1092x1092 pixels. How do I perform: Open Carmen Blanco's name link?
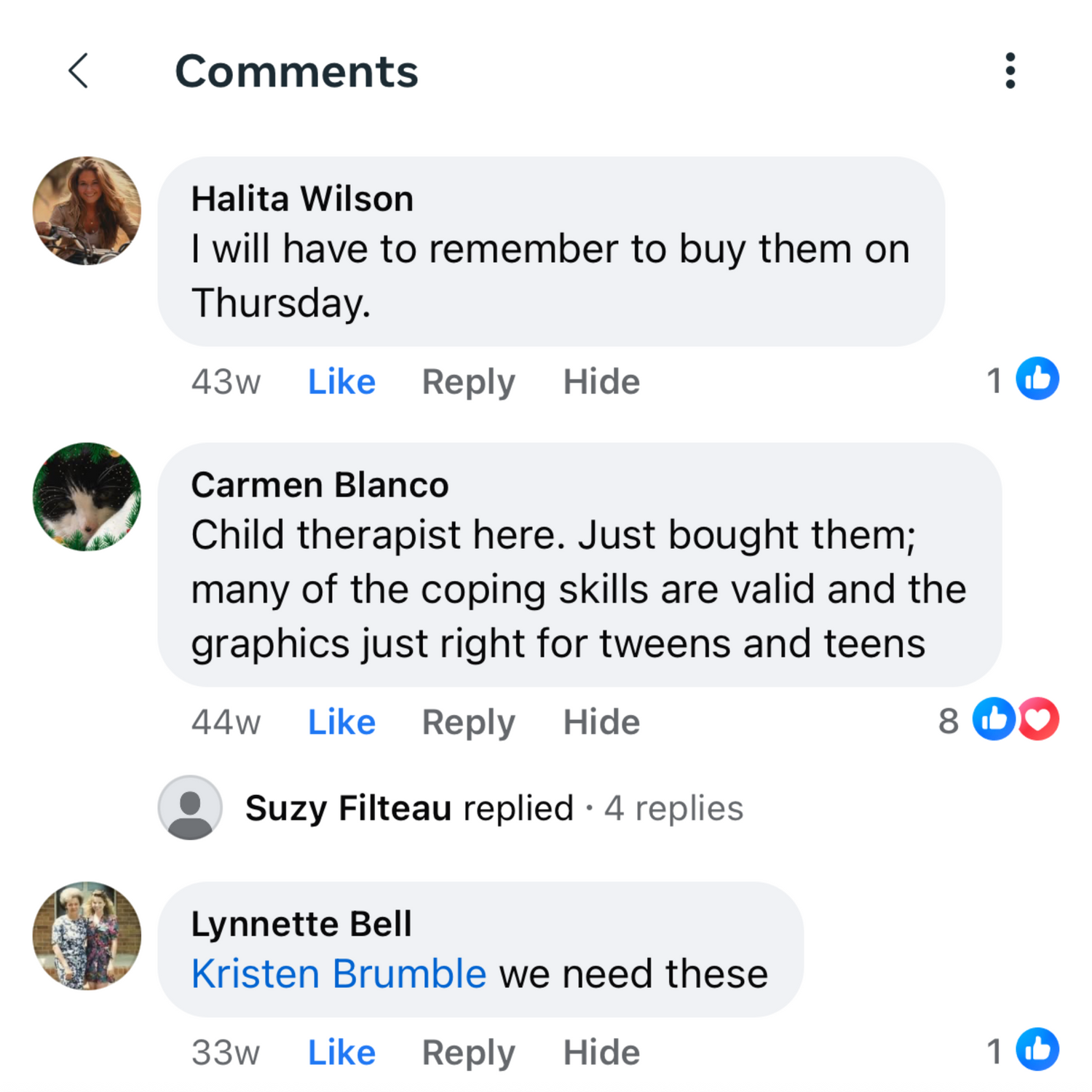tap(320, 485)
